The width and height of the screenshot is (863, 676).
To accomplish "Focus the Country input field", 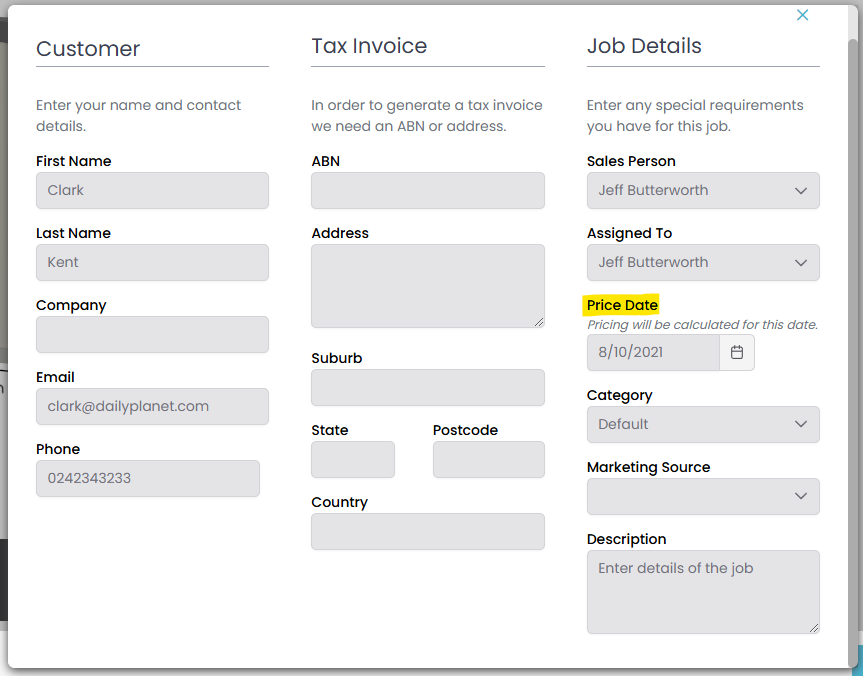I will point(428,531).
